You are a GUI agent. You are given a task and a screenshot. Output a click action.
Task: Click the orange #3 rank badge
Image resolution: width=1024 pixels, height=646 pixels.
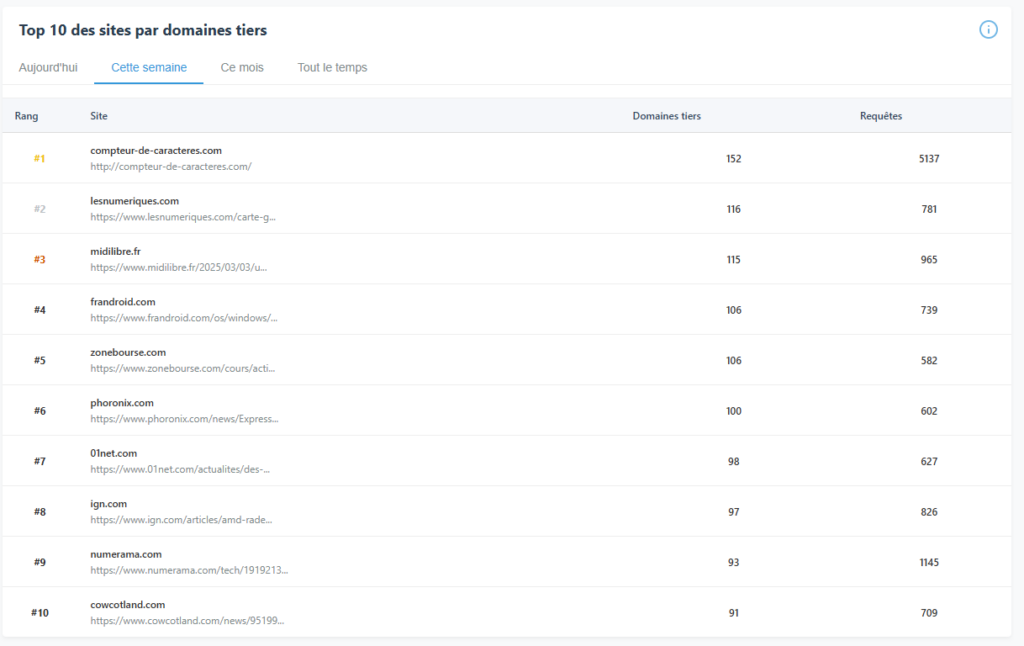pyautogui.click(x=40, y=259)
